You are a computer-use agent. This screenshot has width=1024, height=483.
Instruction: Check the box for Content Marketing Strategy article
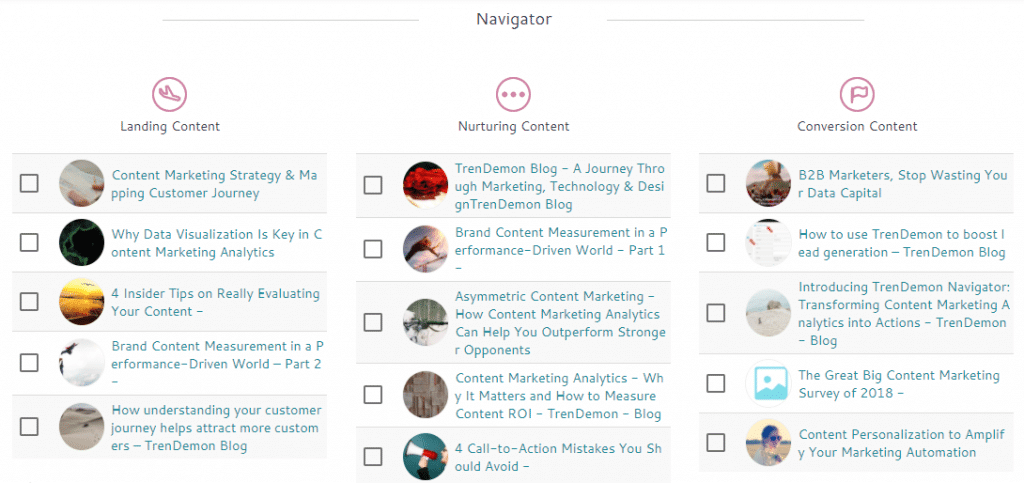(29, 183)
